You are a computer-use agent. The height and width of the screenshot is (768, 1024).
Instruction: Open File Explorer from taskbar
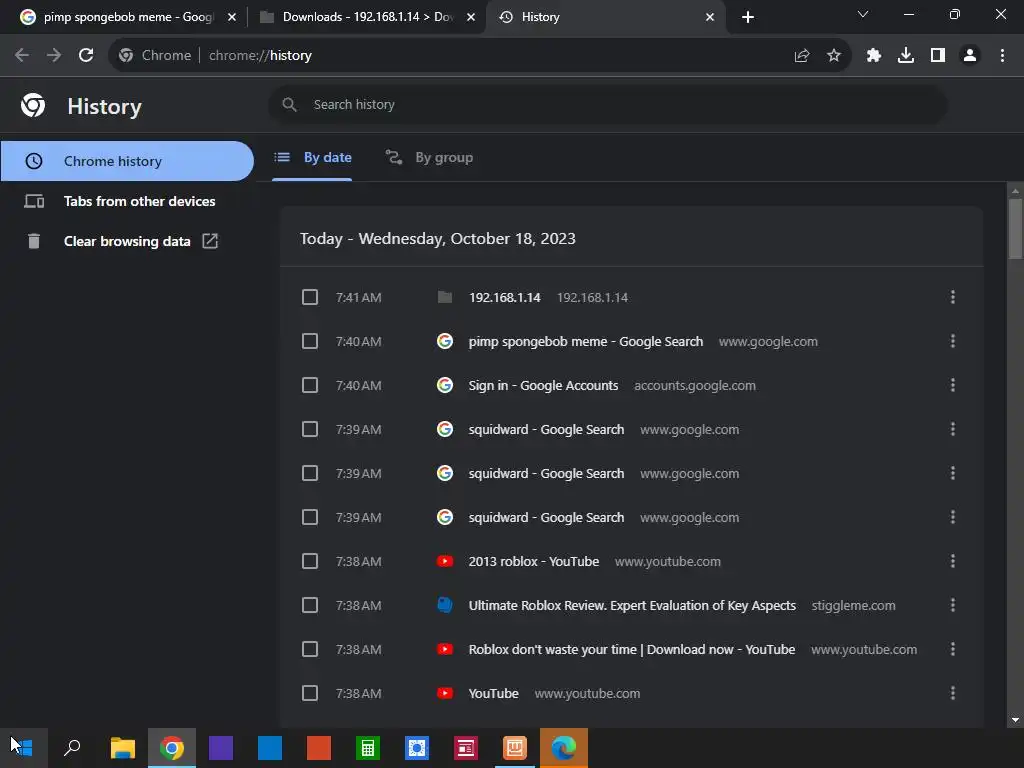(122, 748)
